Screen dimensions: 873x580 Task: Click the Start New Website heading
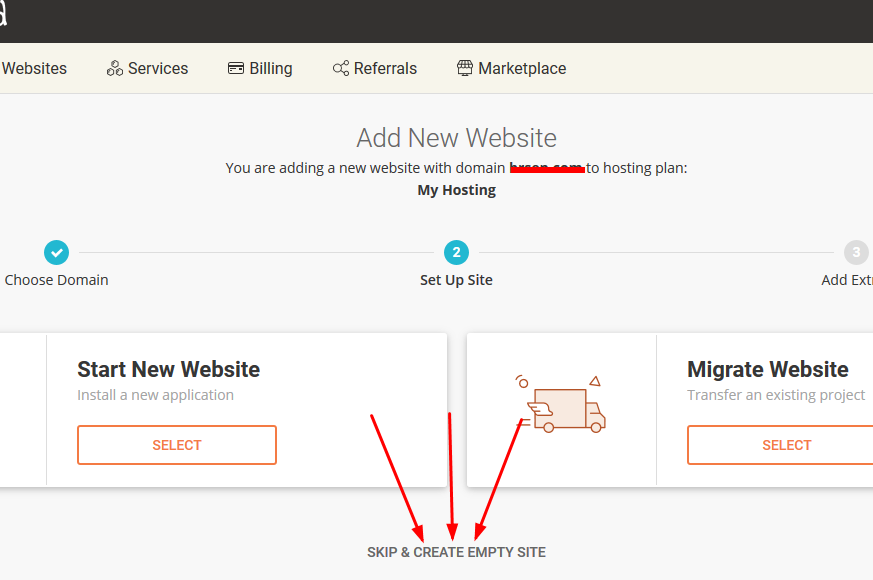point(168,369)
